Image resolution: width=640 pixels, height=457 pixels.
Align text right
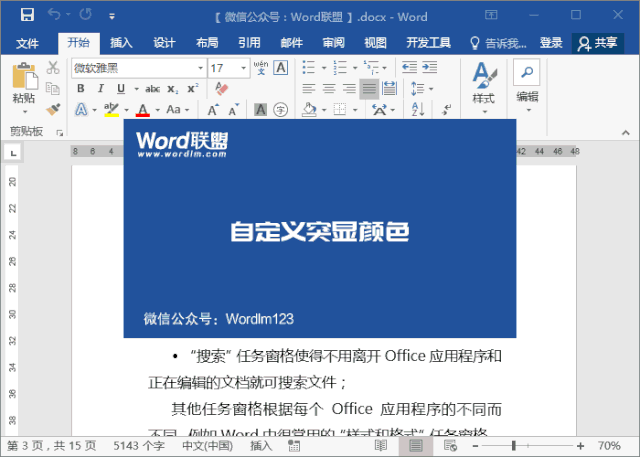[349, 88]
